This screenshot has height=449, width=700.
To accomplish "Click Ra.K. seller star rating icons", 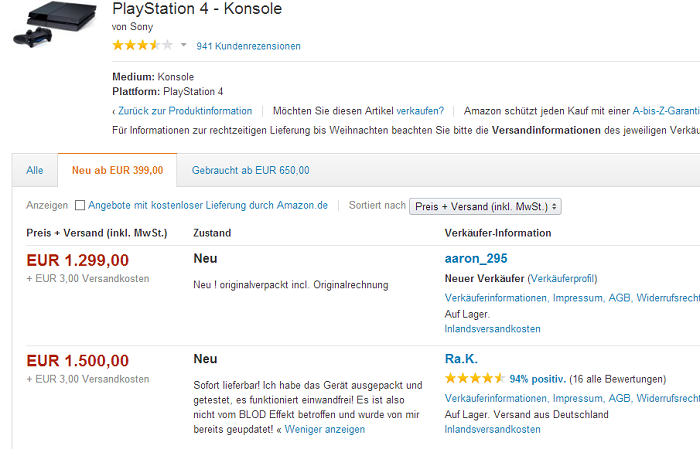I will [x=475, y=378].
